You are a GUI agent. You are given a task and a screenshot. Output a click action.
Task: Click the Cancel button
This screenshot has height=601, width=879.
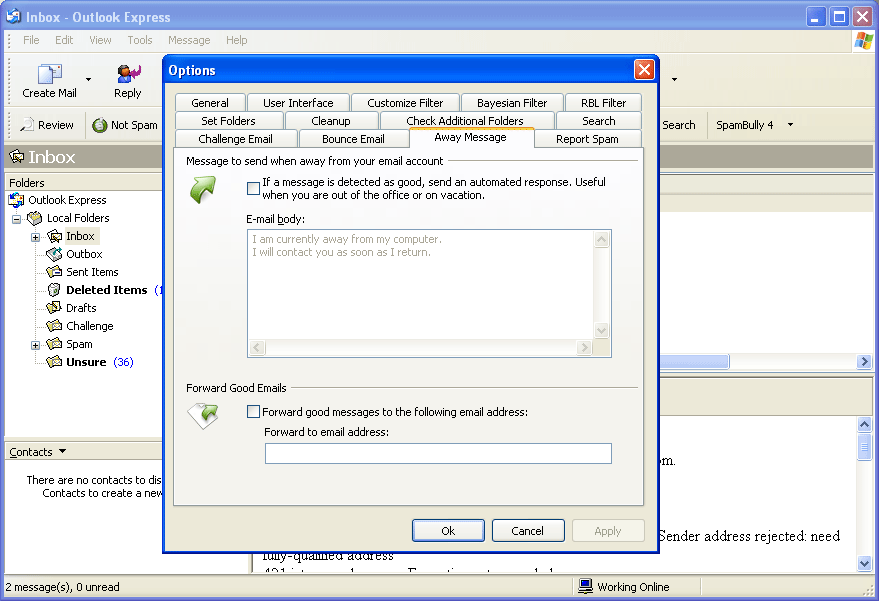(528, 530)
